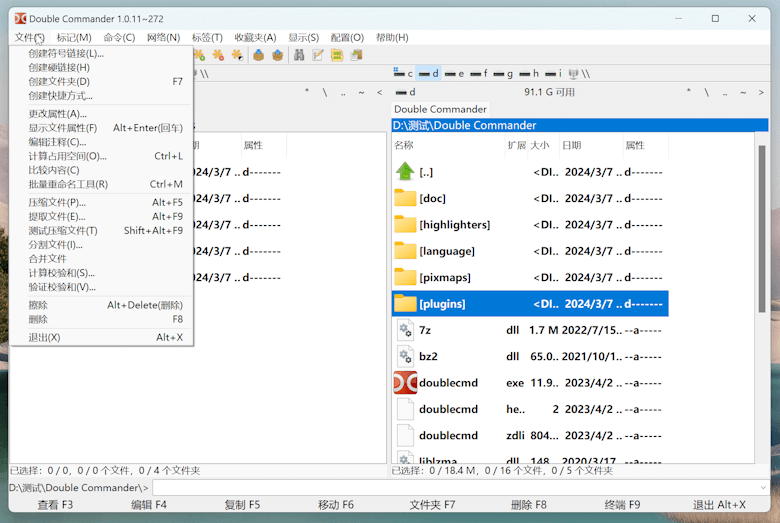Click the D:\测试\Double Commander path bar
Viewport: 780px width, 523px height.
coord(580,125)
